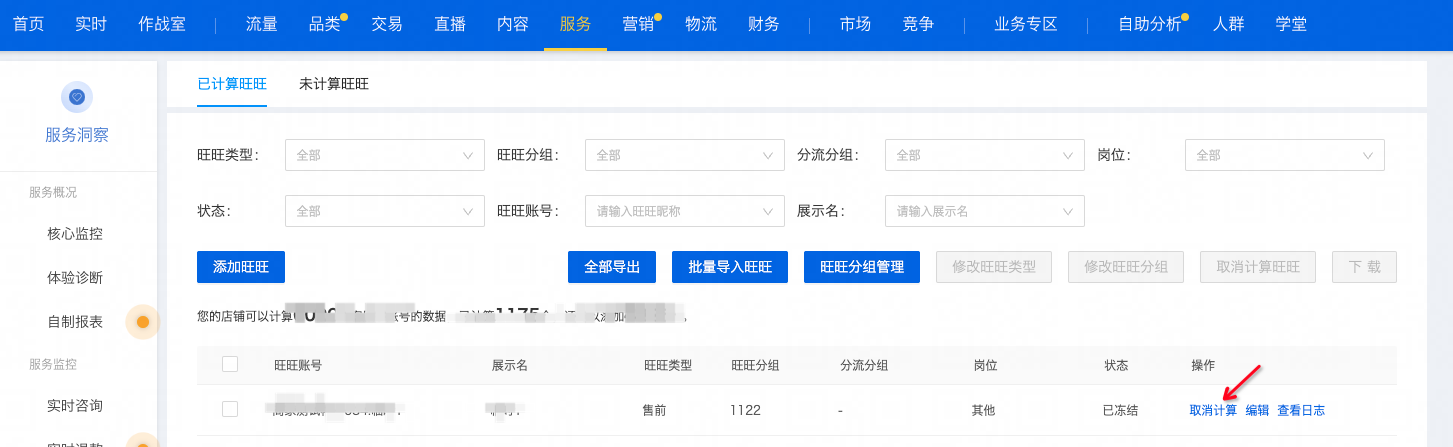This screenshot has height=447, width=1453.
Task: Open 学堂 in top navigation
Action: [1291, 24]
